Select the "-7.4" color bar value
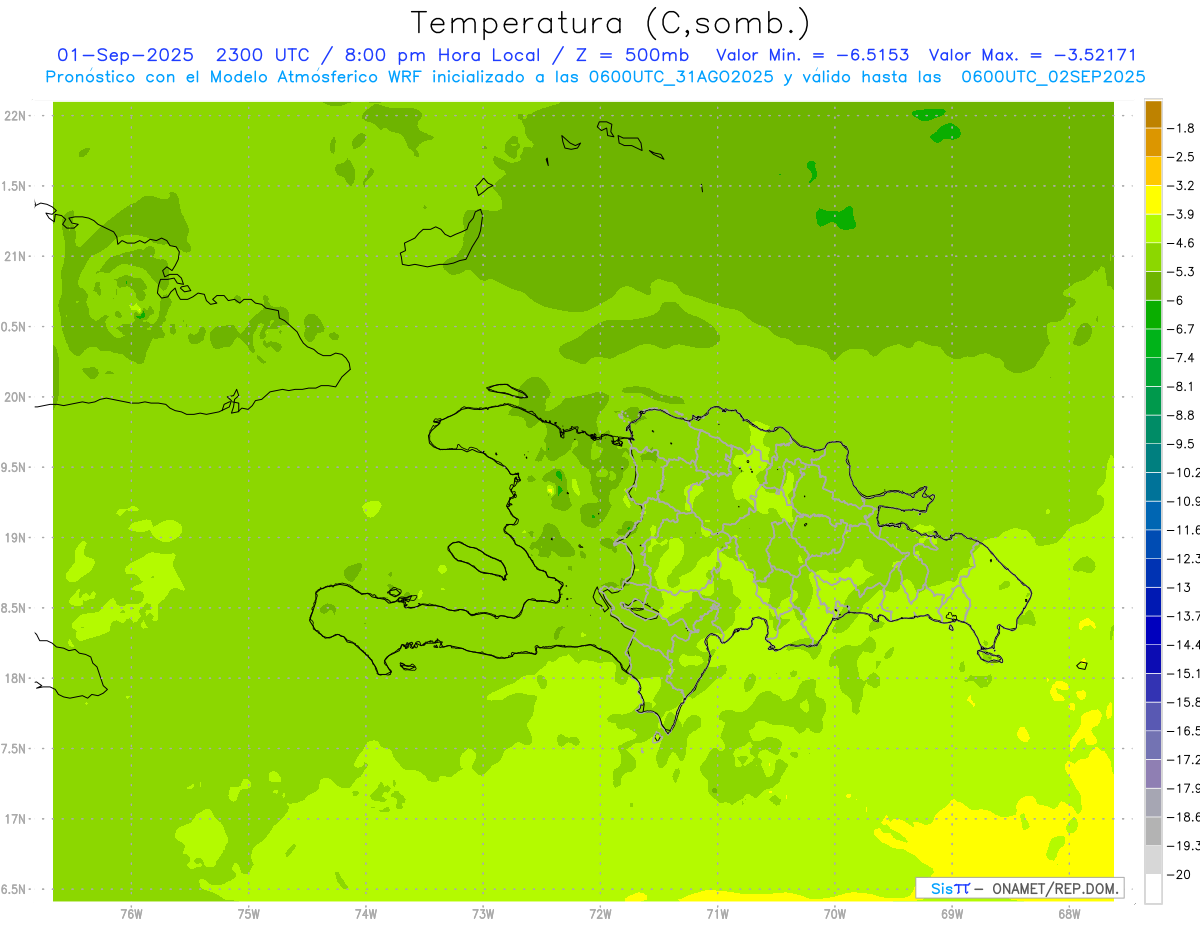The image size is (1200, 927). pyautogui.click(x=1183, y=357)
